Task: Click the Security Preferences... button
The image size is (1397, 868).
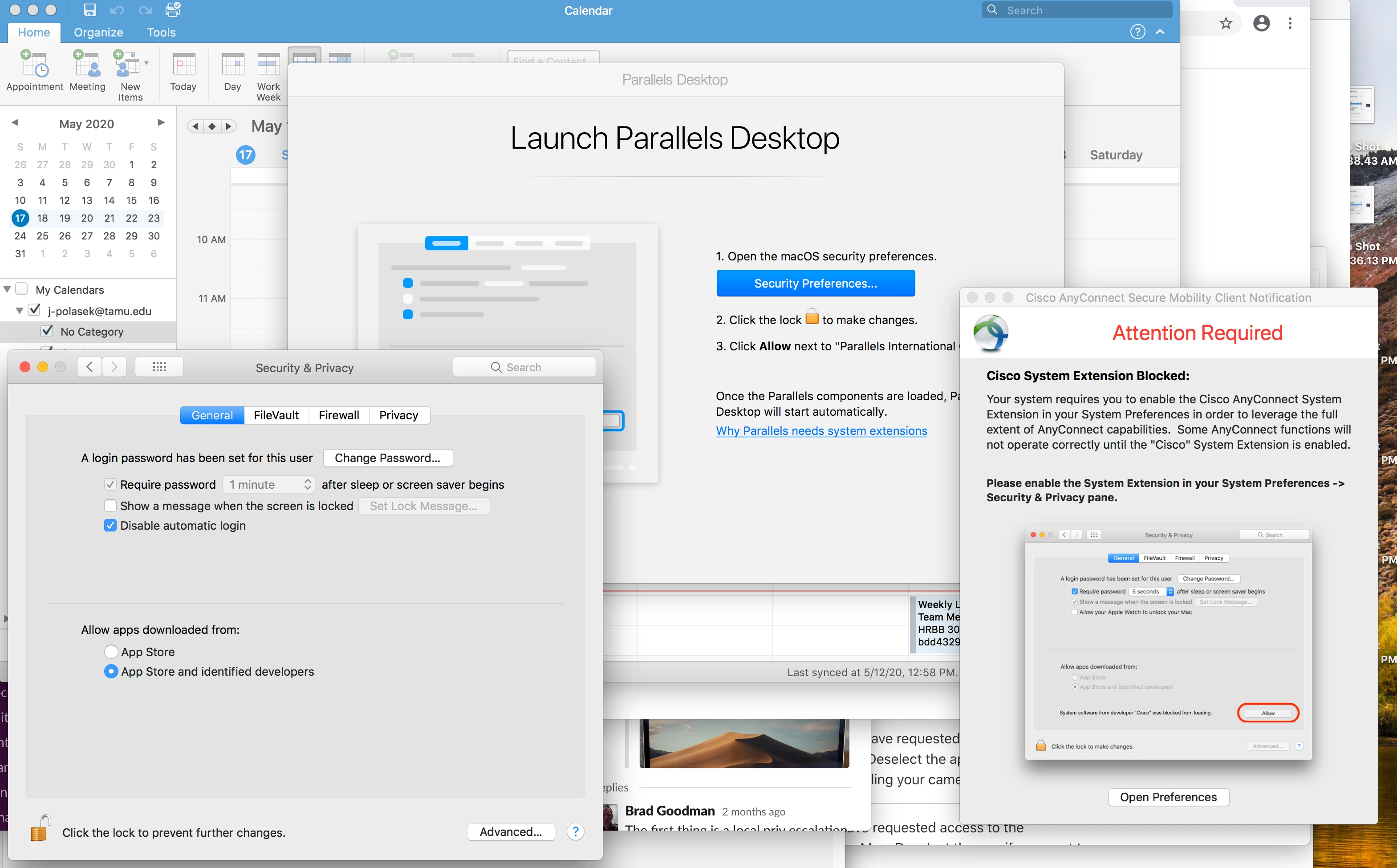Action: tap(815, 283)
